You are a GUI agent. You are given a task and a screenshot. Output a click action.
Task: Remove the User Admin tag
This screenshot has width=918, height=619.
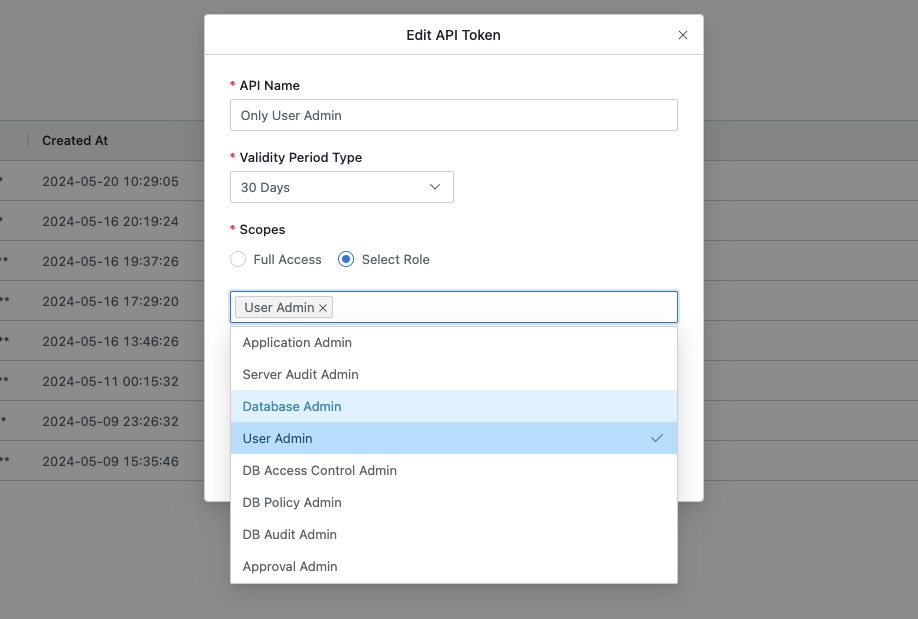coord(323,308)
